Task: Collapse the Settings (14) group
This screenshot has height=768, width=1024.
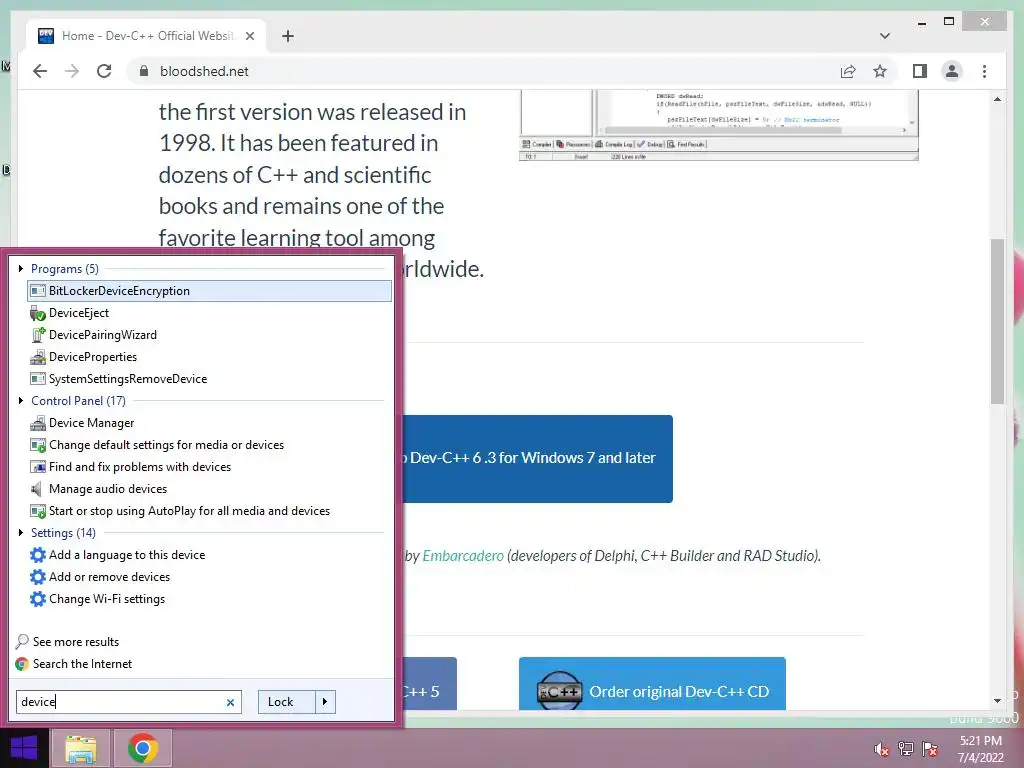Action: point(21,532)
